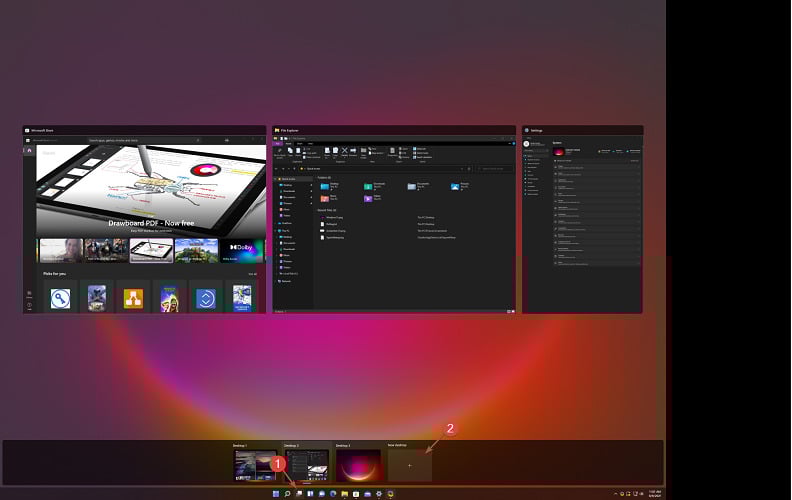Click See all beside Picks for you
The width and height of the screenshot is (792, 500).
[252, 274]
